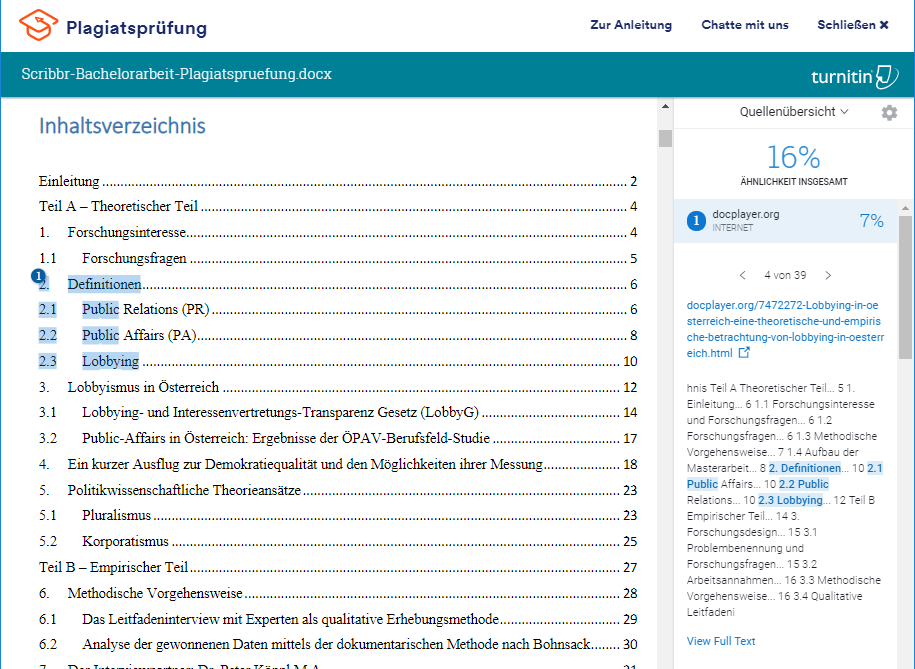Click highlighted '2.2 Public' in source excerpt
915x669 pixels.
pyautogui.click(x=804, y=485)
